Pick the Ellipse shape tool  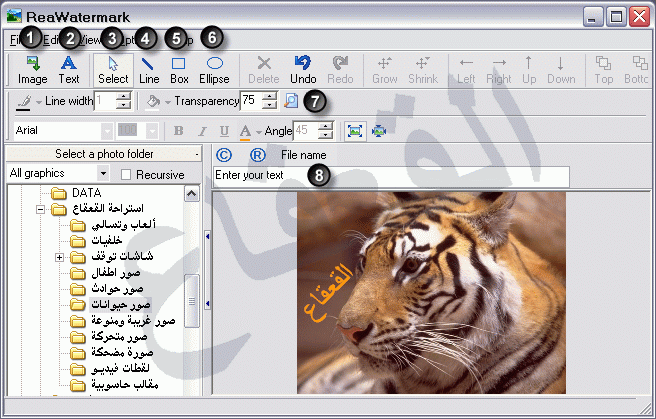tap(214, 70)
